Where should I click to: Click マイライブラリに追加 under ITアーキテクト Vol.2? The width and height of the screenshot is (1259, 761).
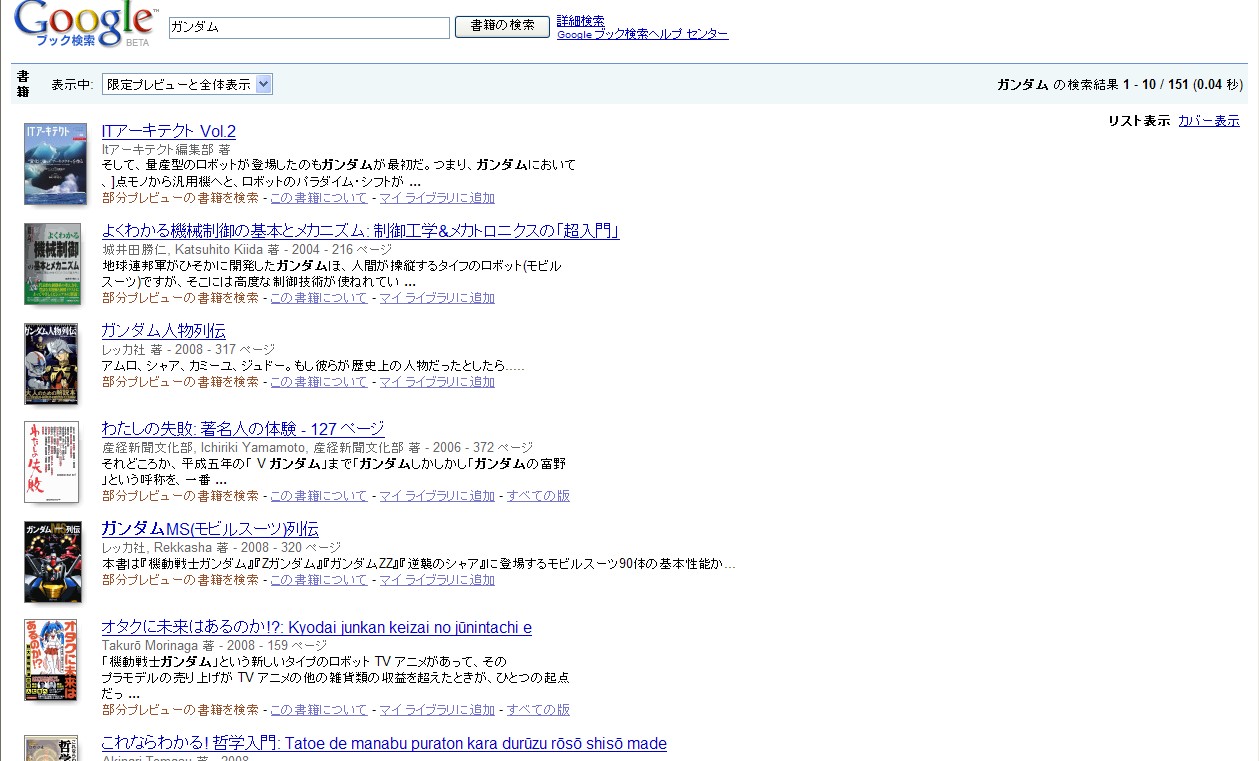(x=437, y=198)
